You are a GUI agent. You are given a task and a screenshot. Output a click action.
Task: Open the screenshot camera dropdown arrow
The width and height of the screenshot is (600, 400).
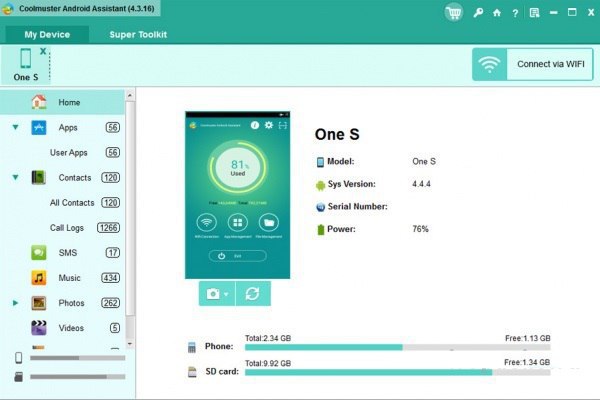pos(226,294)
